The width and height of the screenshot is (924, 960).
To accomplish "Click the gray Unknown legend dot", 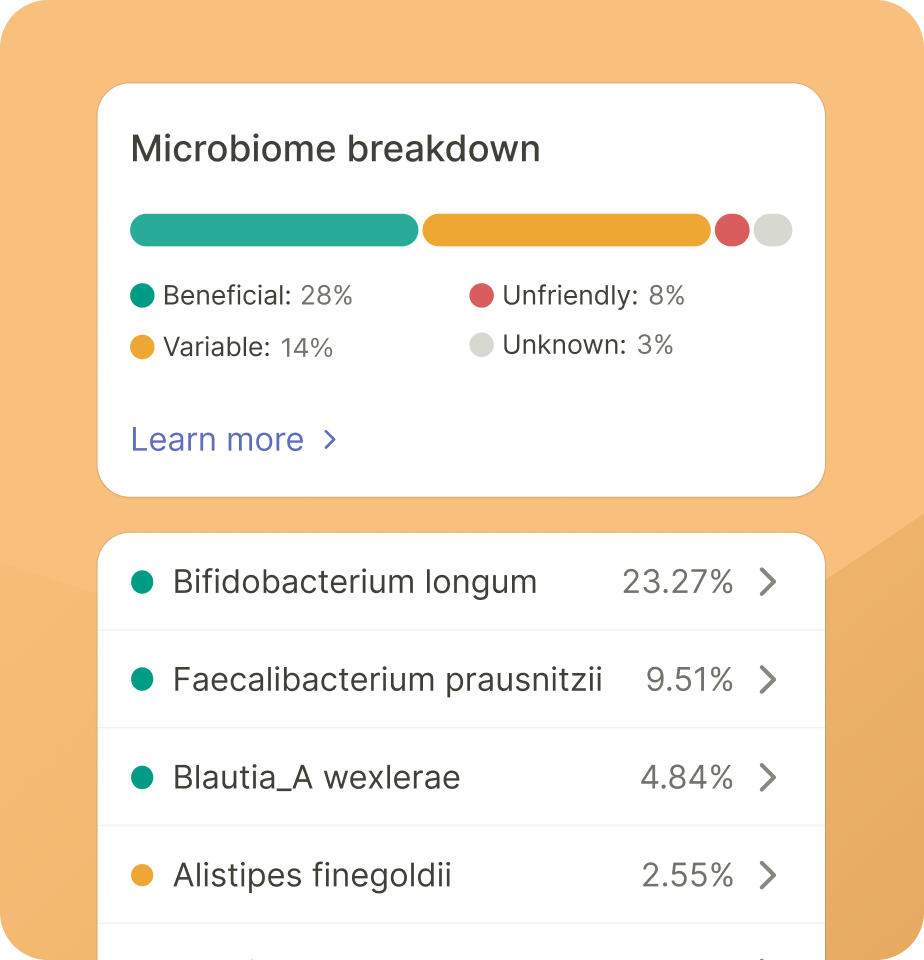I will [x=481, y=345].
